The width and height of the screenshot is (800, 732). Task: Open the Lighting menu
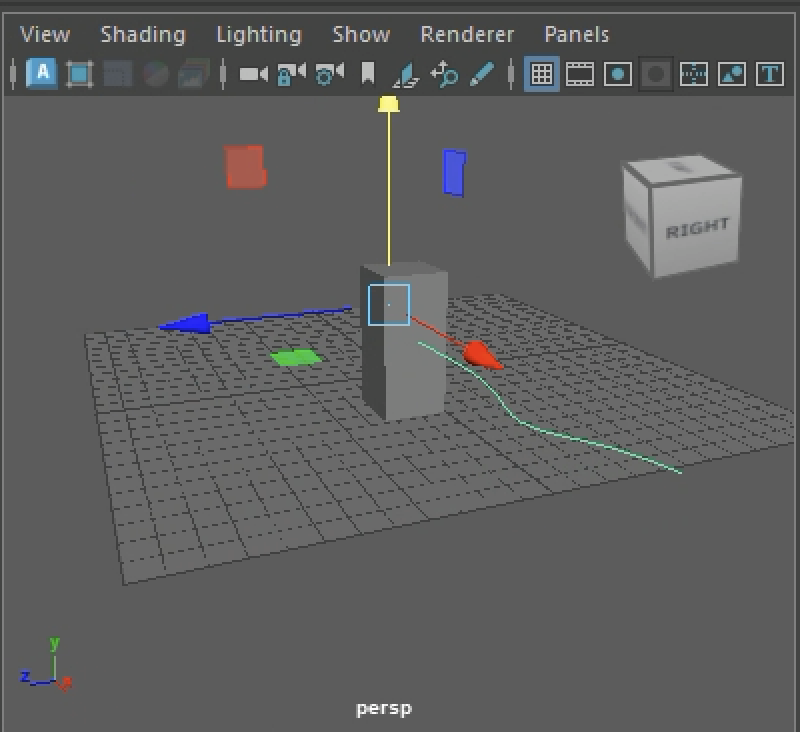coord(258,34)
